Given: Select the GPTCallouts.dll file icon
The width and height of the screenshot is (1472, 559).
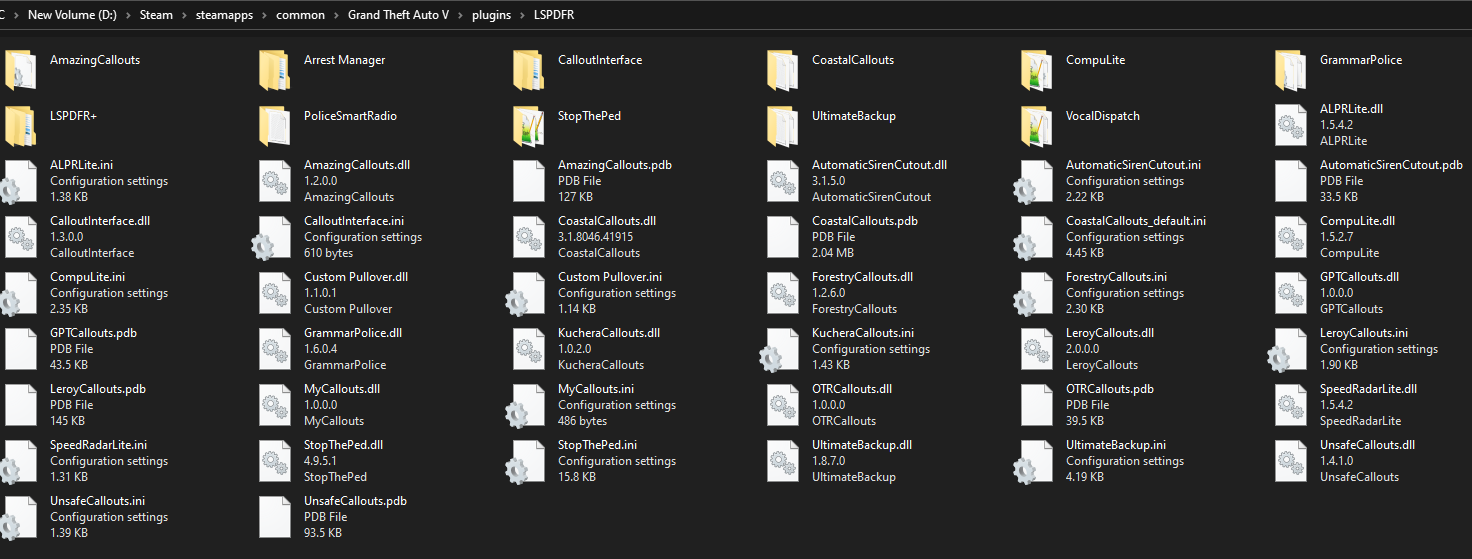Looking at the screenshot, I should (1290, 293).
